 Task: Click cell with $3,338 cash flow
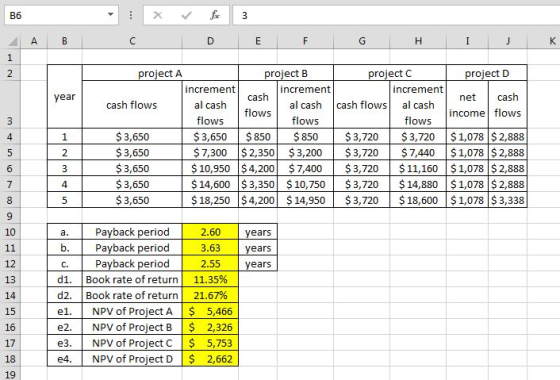click(x=508, y=200)
